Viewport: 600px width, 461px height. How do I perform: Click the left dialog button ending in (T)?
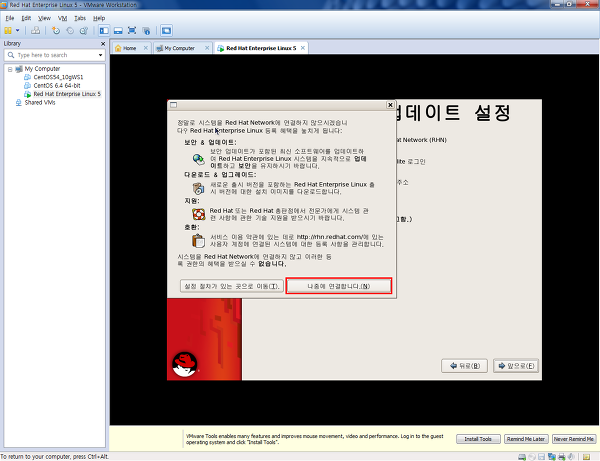click(x=232, y=286)
